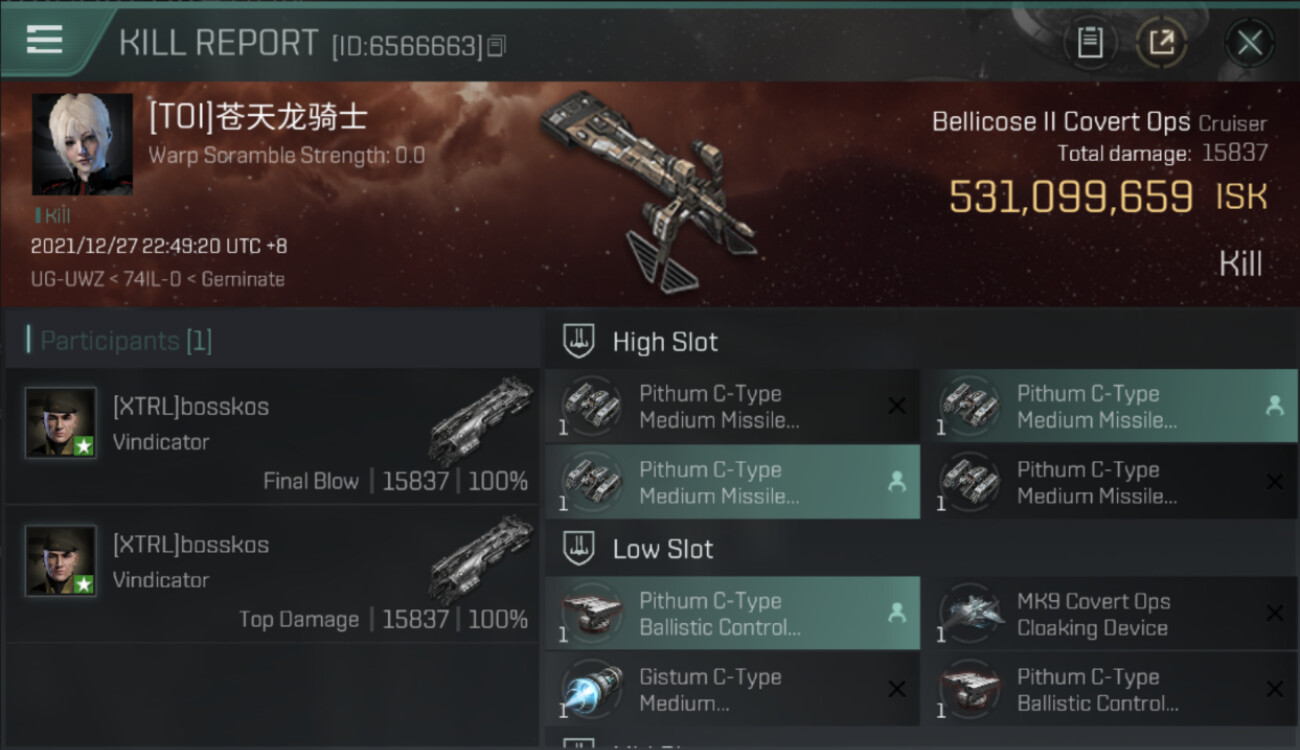Close the kill report window
The height and width of the screenshot is (750, 1300).
pos(1250,43)
